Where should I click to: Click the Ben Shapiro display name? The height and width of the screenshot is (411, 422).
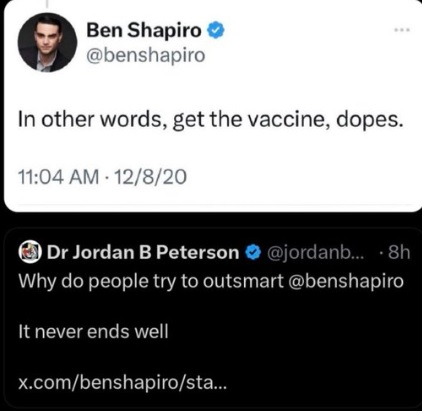pyautogui.click(x=144, y=30)
